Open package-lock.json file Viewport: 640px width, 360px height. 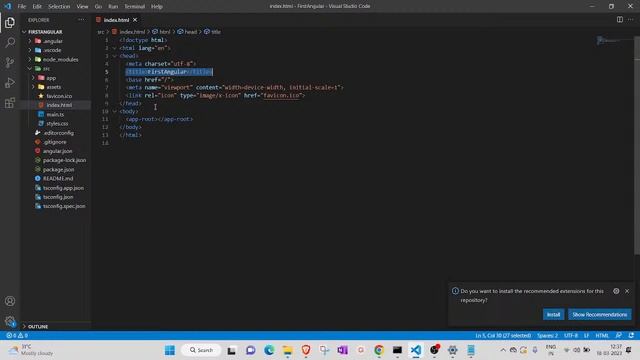point(64,160)
